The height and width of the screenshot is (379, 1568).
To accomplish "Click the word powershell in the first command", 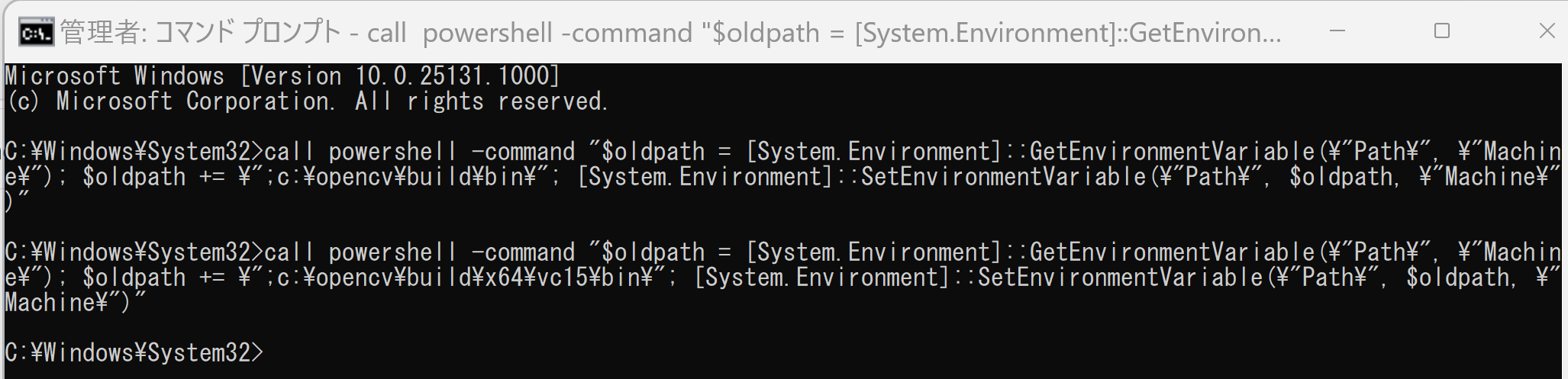I will click(392, 151).
